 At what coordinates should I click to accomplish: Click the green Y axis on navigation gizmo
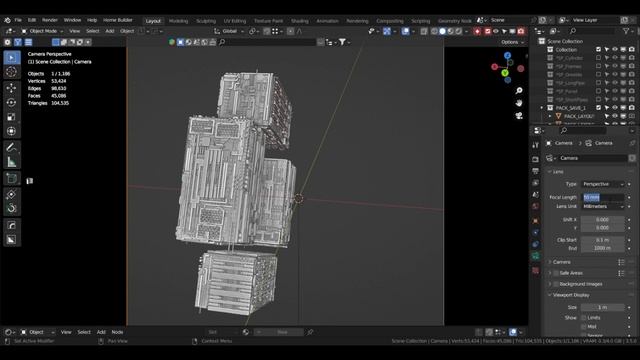click(x=505, y=73)
